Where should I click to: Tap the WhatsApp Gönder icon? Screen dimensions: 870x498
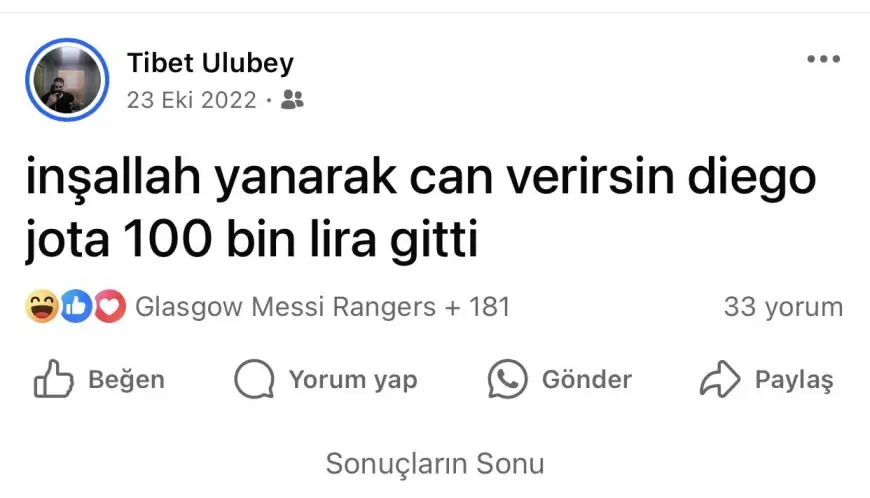pyautogui.click(x=507, y=379)
